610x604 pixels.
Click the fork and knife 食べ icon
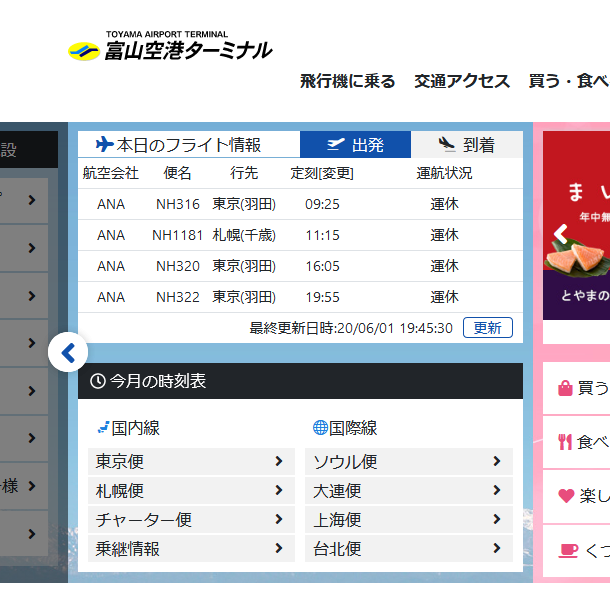coord(565,442)
